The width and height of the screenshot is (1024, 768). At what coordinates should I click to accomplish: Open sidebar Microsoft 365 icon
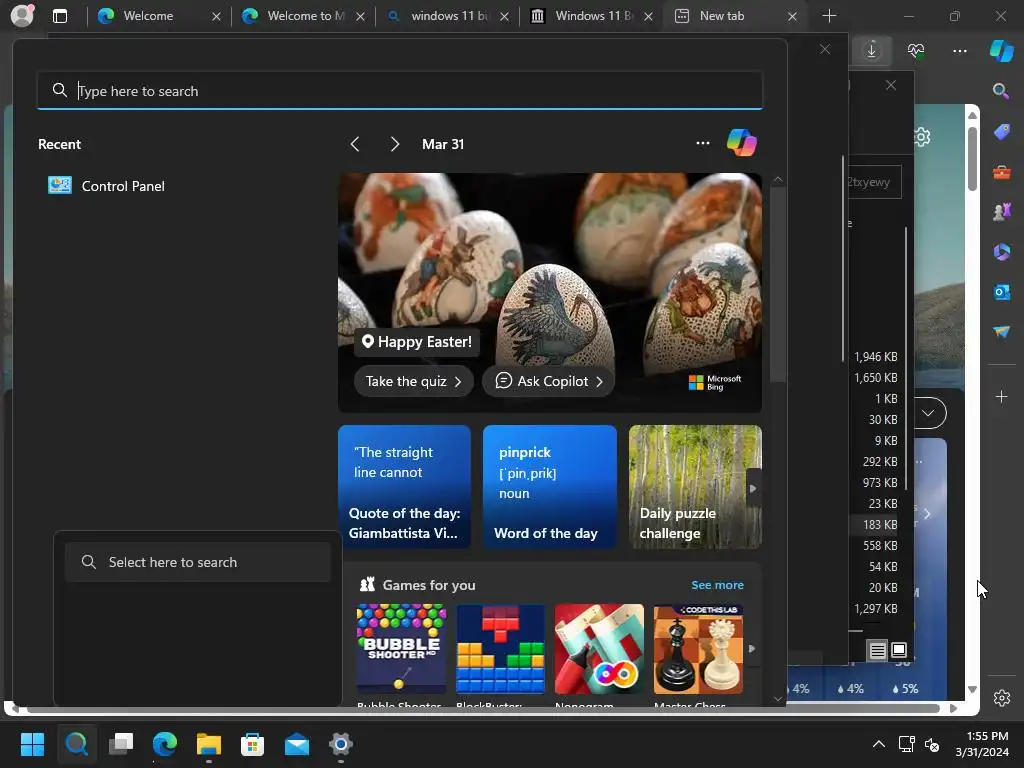click(x=1001, y=251)
